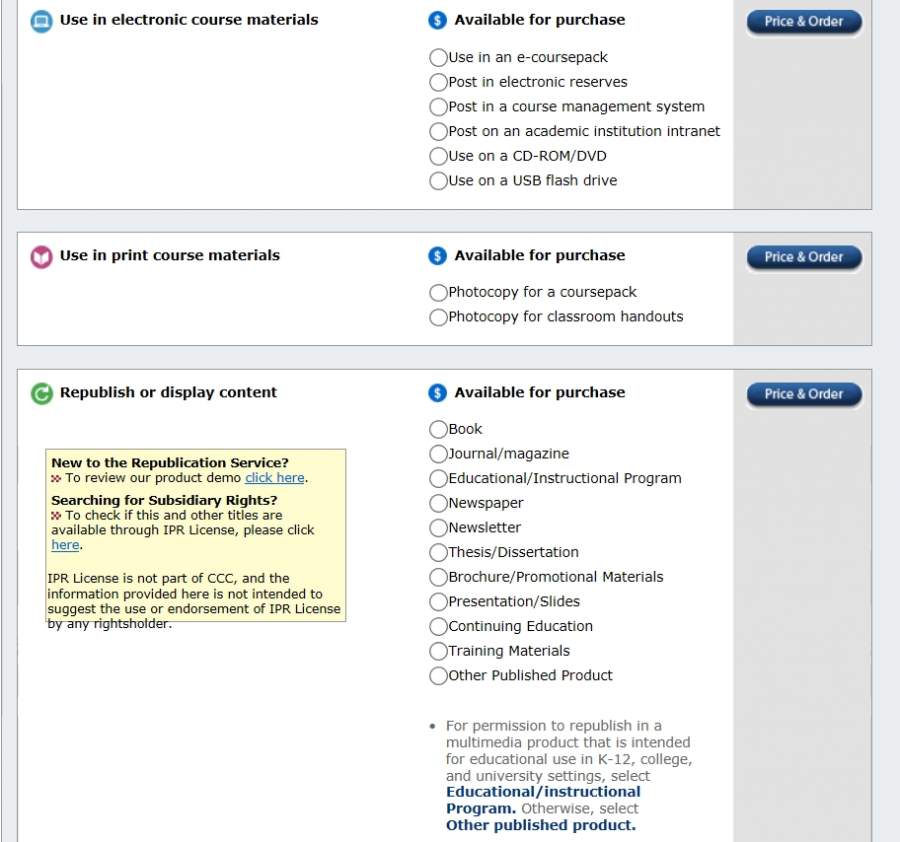Click the print course materials book icon
This screenshot has width=900, height=842.
tap(41, 257)
